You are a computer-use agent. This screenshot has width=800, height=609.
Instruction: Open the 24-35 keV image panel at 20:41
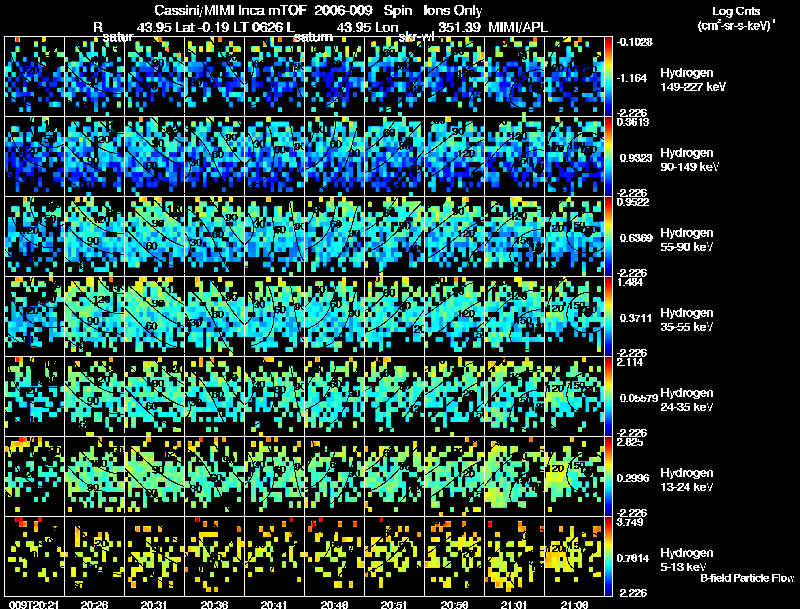tap(274, 397)
